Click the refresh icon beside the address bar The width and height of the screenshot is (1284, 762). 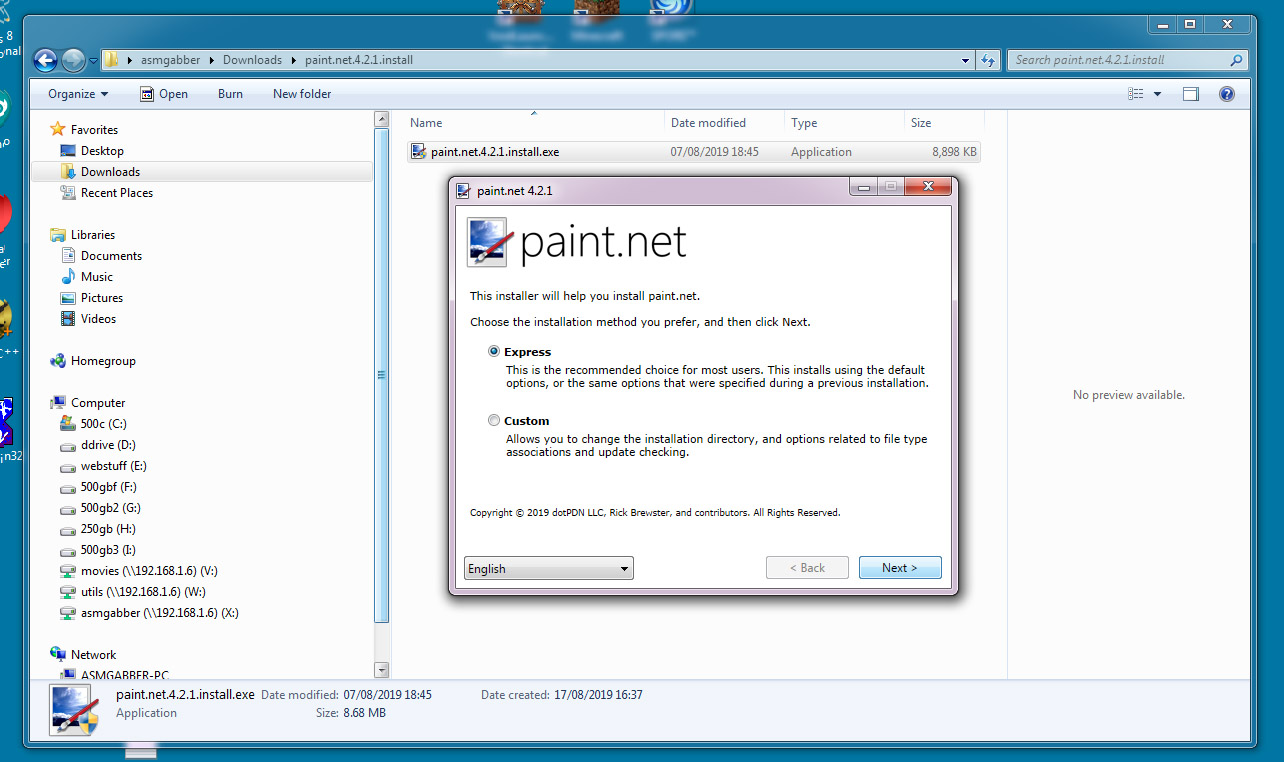coord(988,60)
